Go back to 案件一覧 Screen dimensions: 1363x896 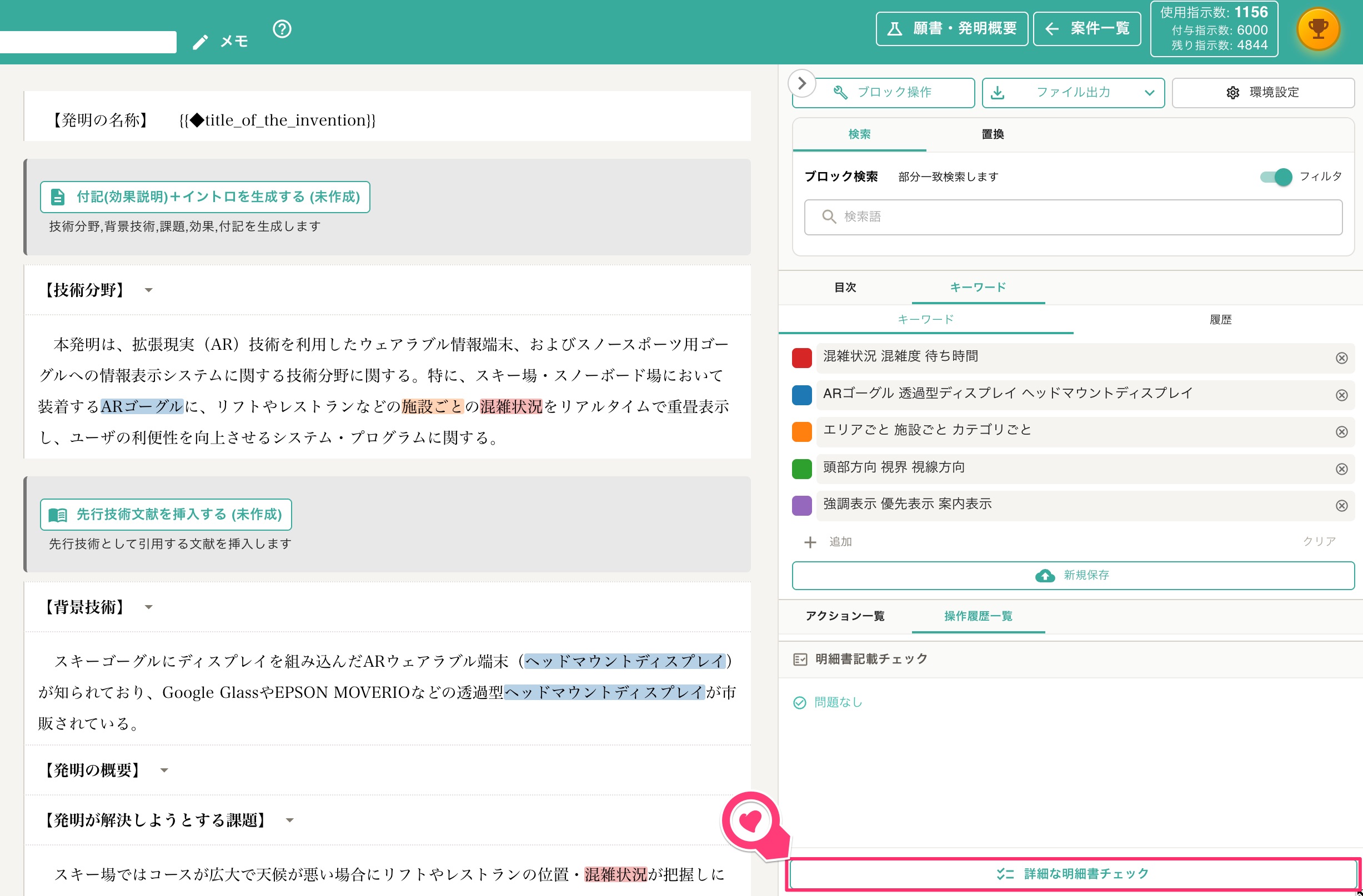pos(1086,29)
